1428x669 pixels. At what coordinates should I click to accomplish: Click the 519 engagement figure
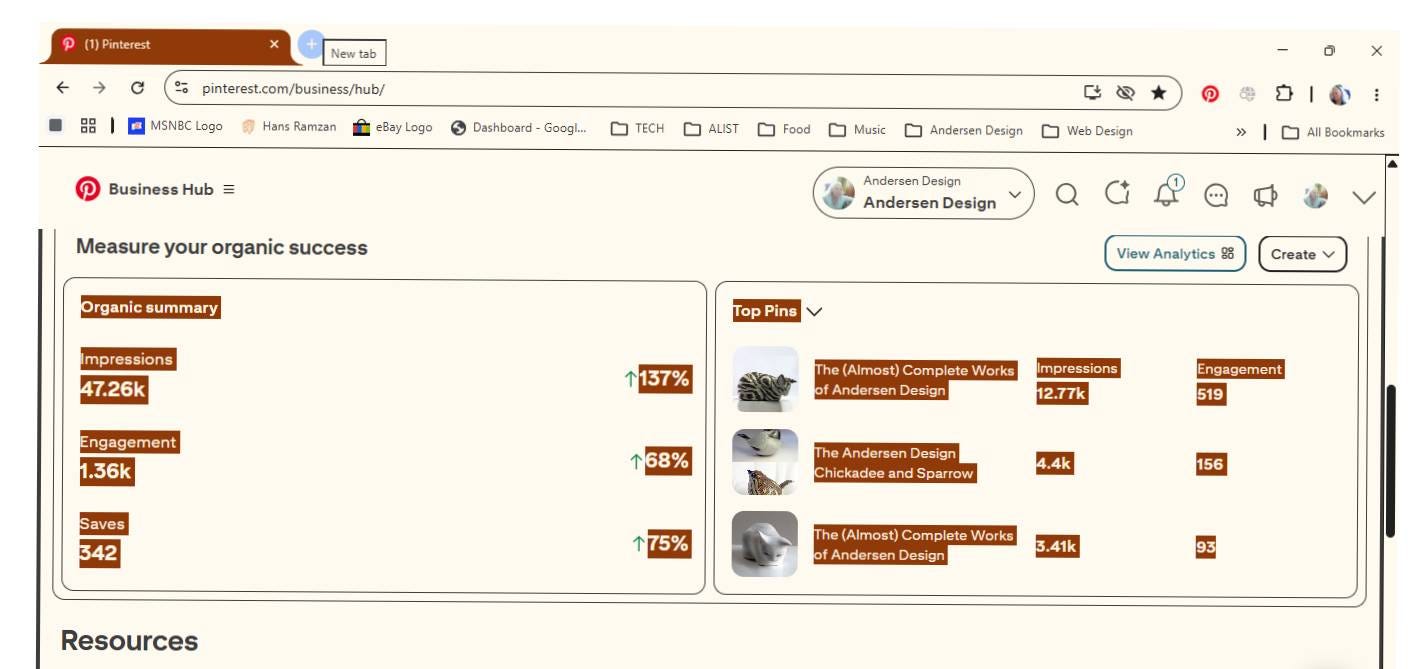coord(1210,394)
